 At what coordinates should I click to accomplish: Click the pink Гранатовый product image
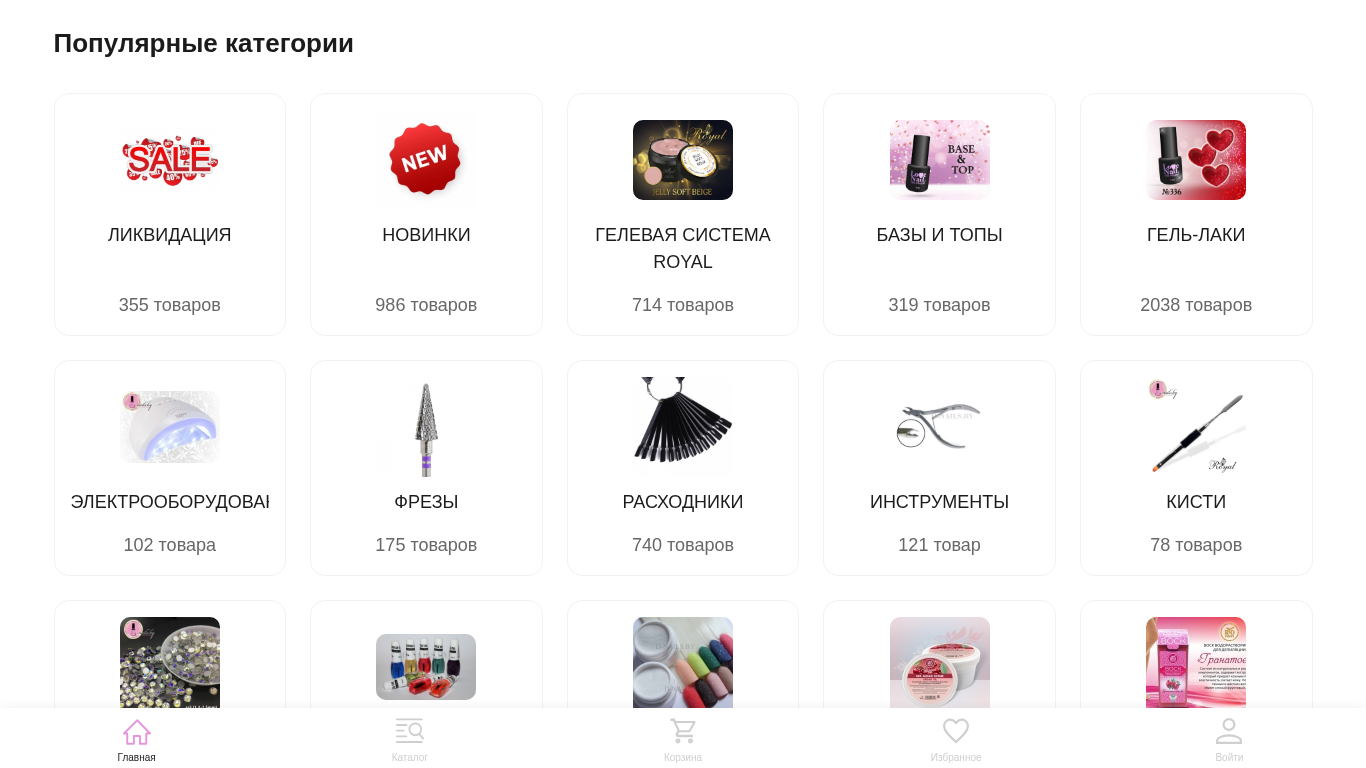tap(1196, 662)
